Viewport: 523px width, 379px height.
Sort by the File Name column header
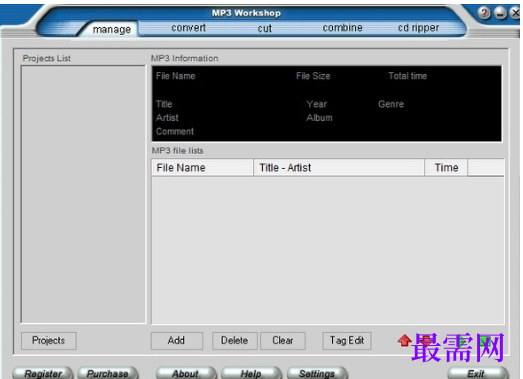pos(202,167)
